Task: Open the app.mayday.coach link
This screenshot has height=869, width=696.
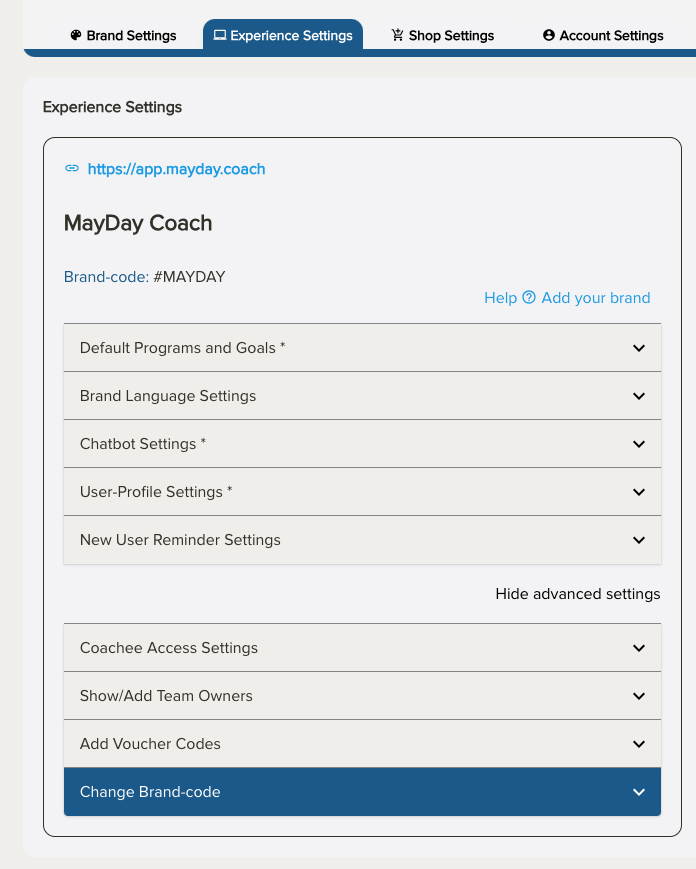Action: 177,169
